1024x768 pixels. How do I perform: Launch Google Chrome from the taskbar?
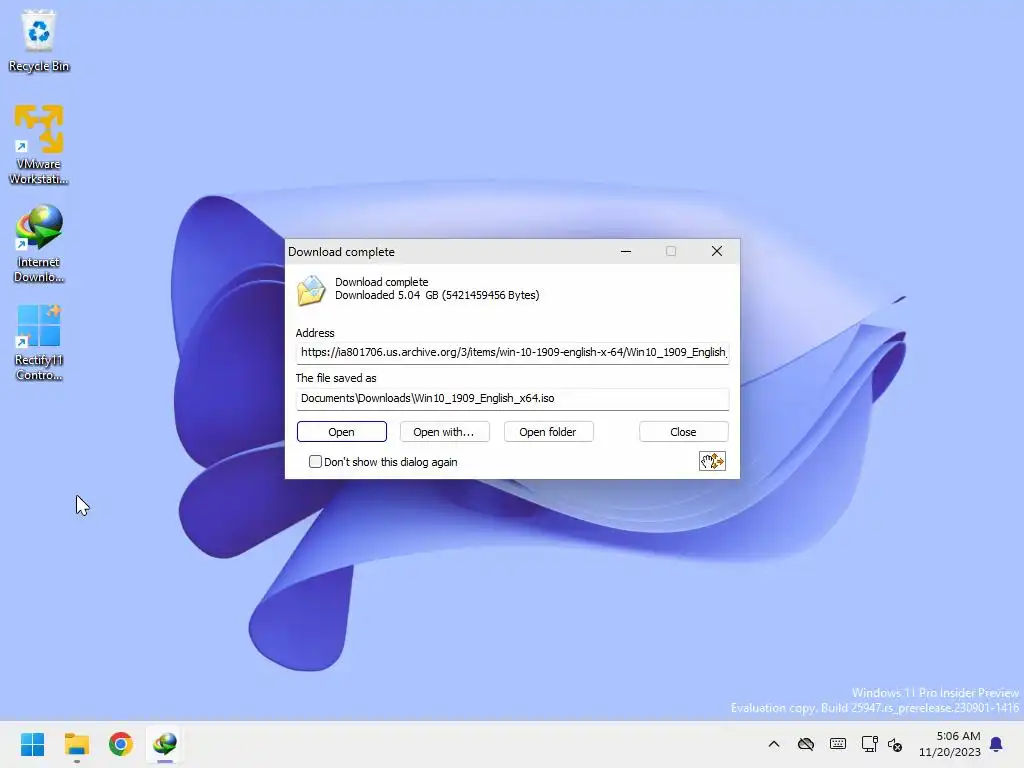coord(121,744)
